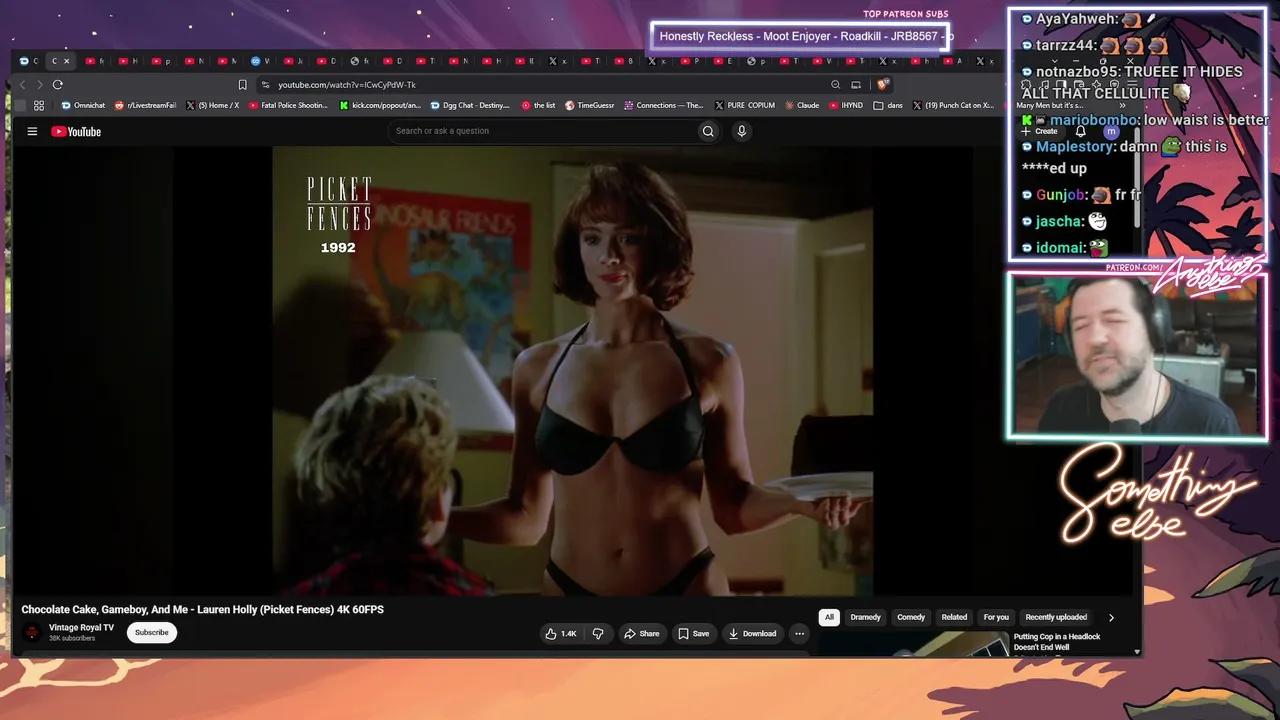
Task: Show next filter chips with right arrow
Action: (x=1111, y=617)
